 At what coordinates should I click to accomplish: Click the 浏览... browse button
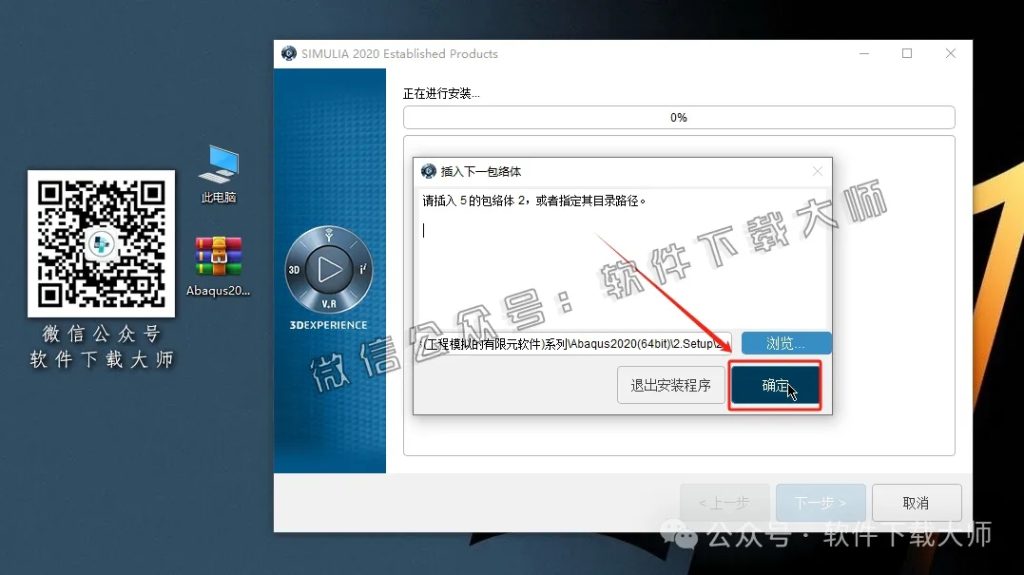[786, 344]
